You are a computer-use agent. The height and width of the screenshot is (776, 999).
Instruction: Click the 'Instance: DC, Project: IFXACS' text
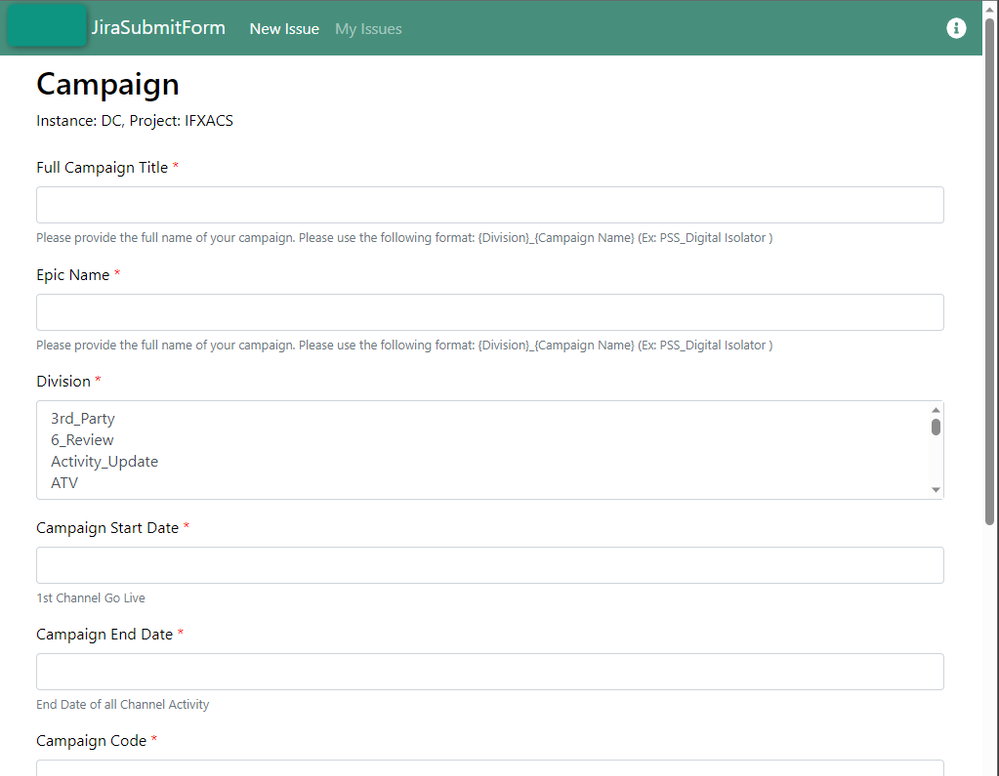pyautogui.click(x=134, y=121)
